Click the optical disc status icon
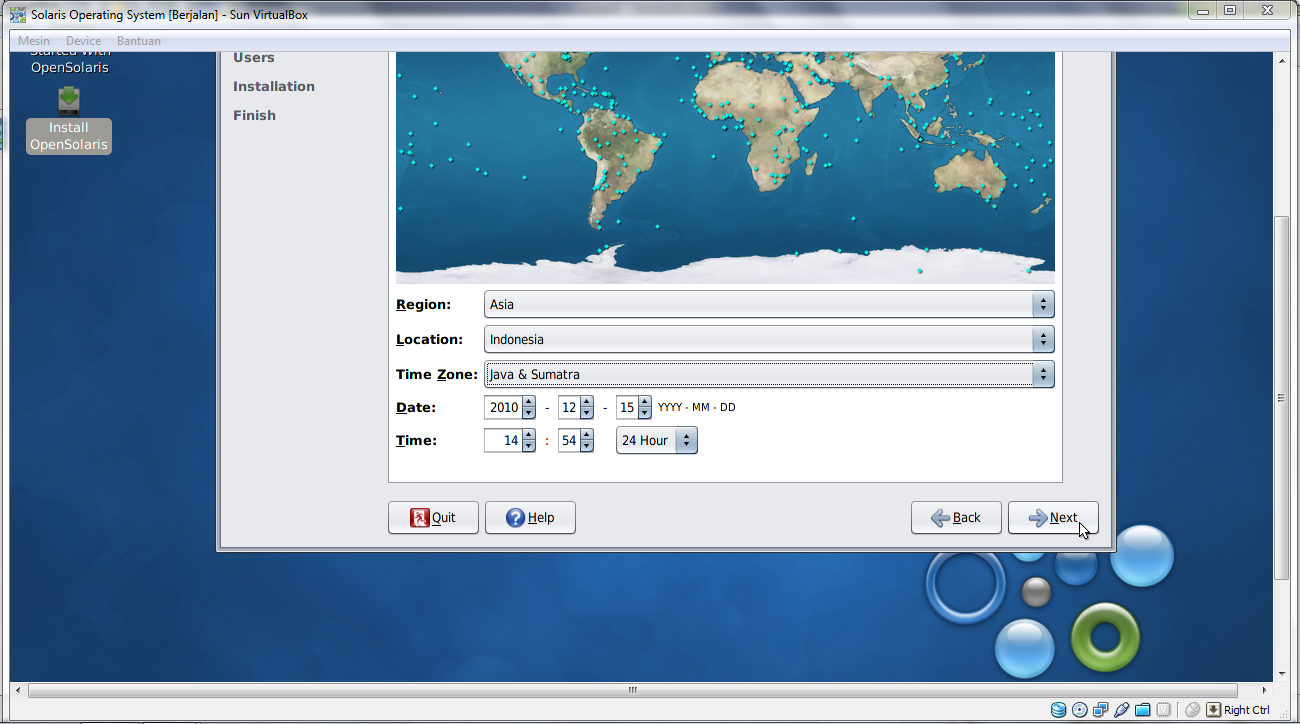The width and height of the screenshot is (1300, 724). [1079, 710]
